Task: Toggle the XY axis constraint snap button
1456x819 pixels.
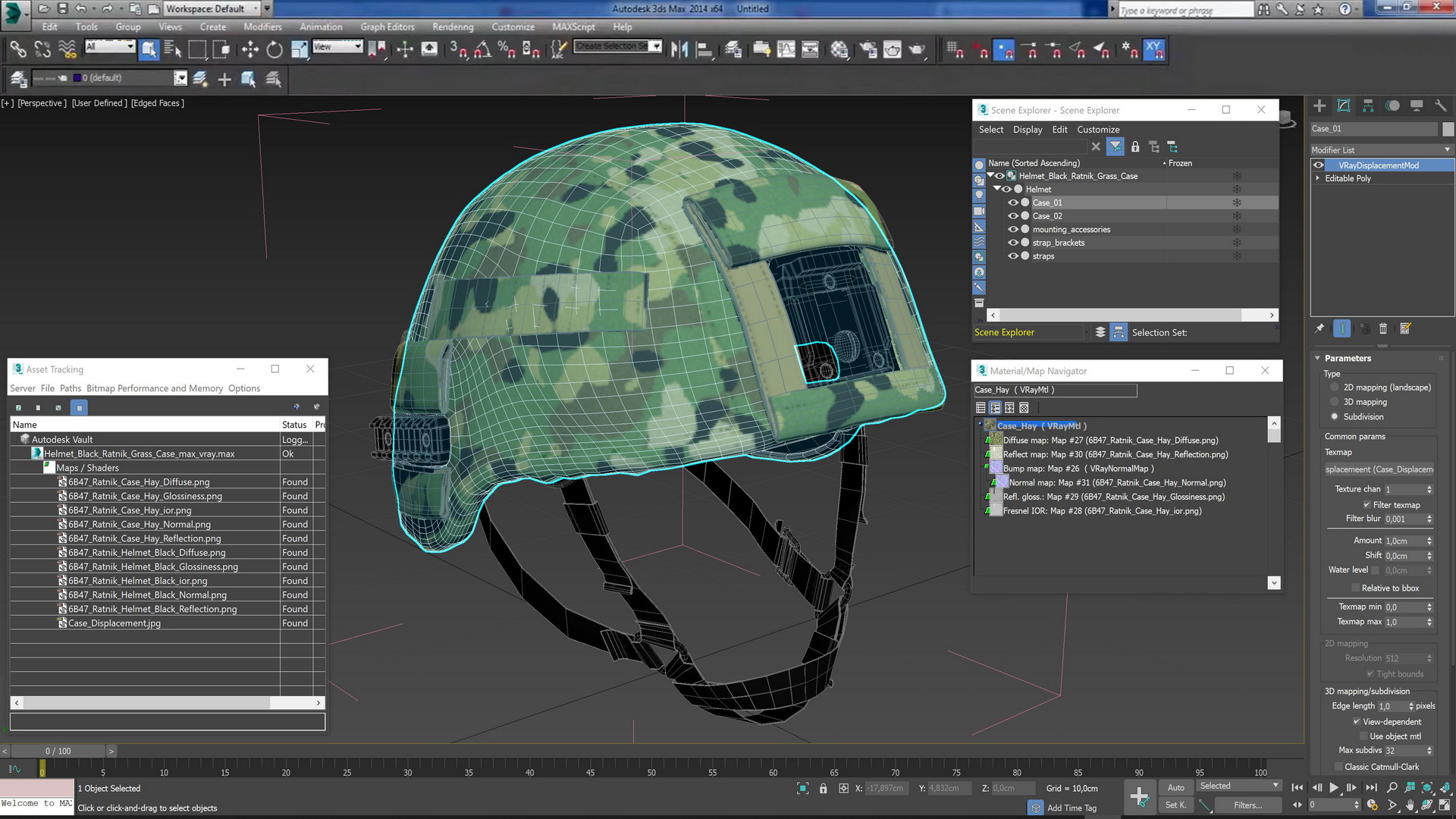Action: (1154, 50)
